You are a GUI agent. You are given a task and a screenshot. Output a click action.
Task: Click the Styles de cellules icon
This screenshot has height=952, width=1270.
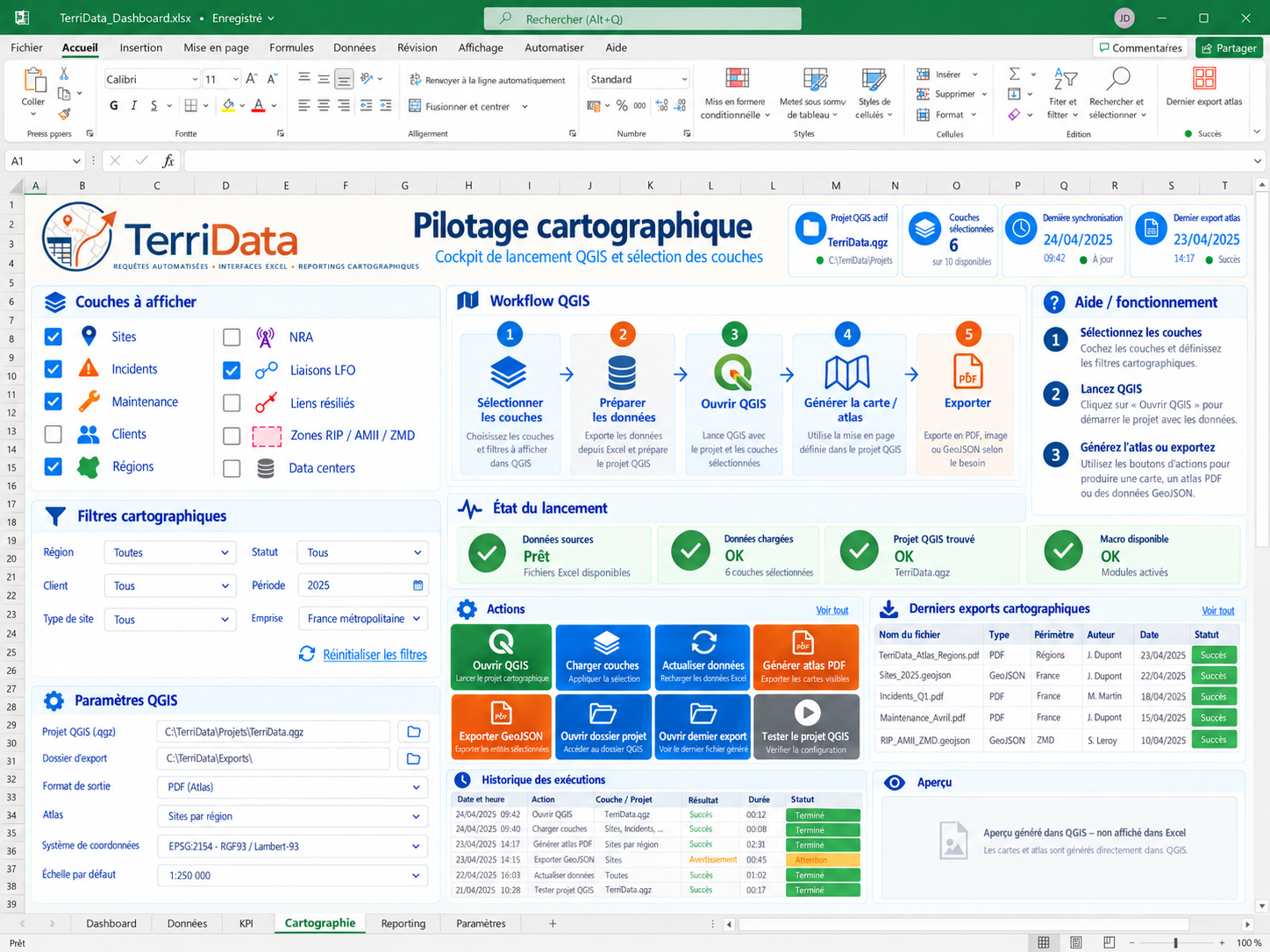point(874,80)
